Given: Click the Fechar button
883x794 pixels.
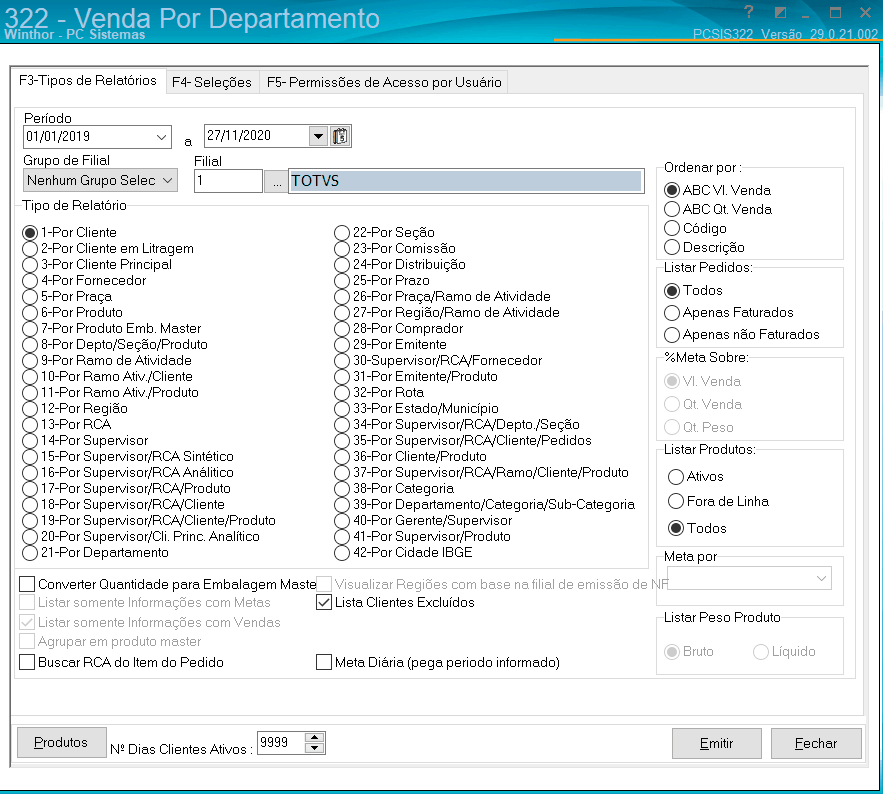Looking at the screenshot, I should click(x=816, y=743).
